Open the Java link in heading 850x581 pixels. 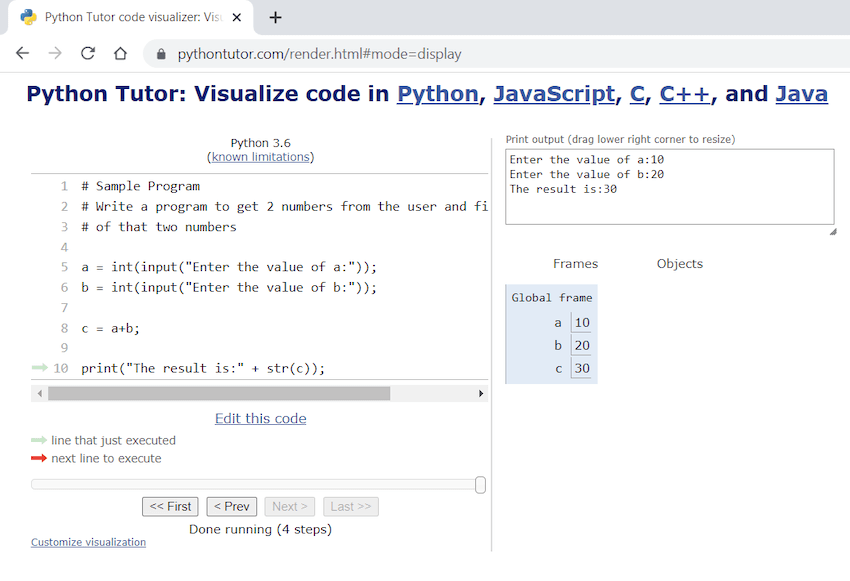point(801,94)
